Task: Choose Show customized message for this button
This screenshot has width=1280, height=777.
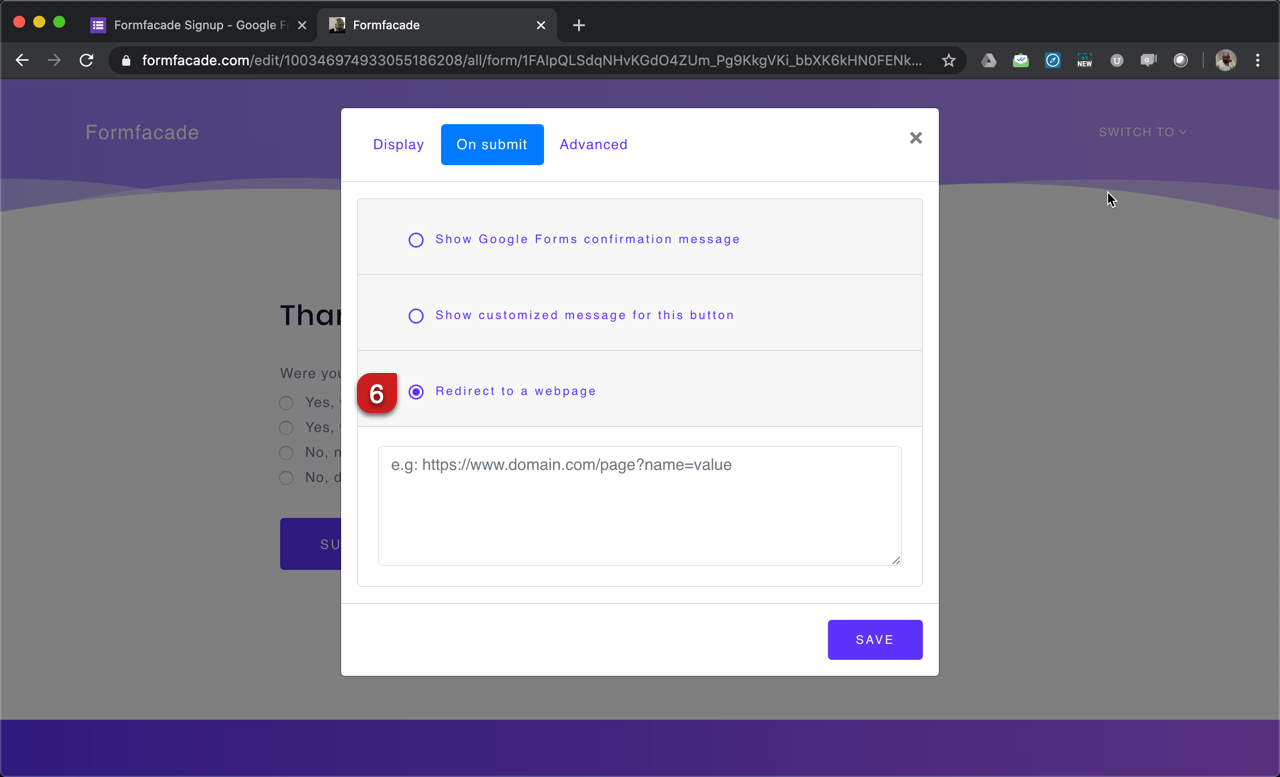Action: pyautogui.click(x=416, y=315)
